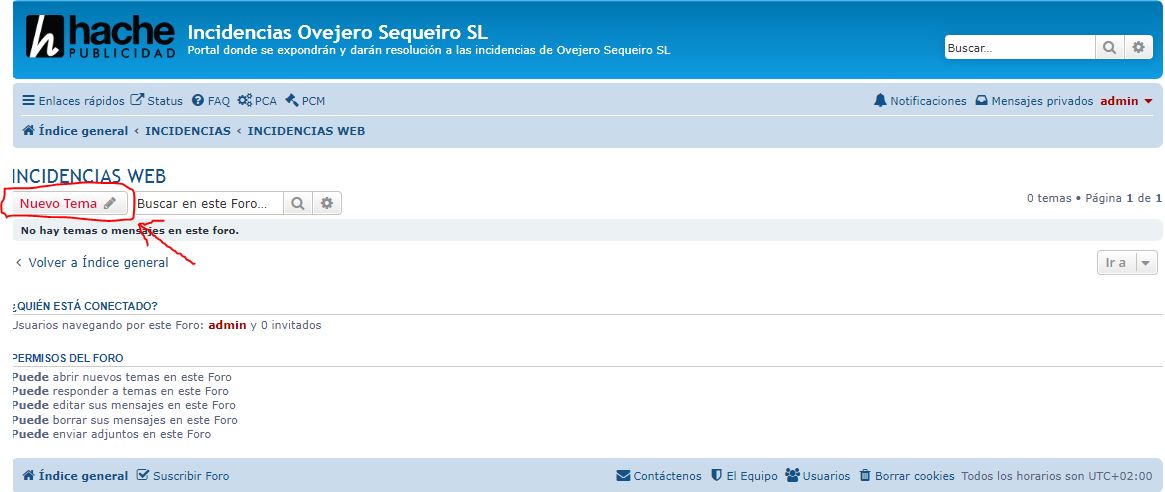Open PCM moderator control panel
The width and height of the screenshot is (1165, 492).
point(305,101)
